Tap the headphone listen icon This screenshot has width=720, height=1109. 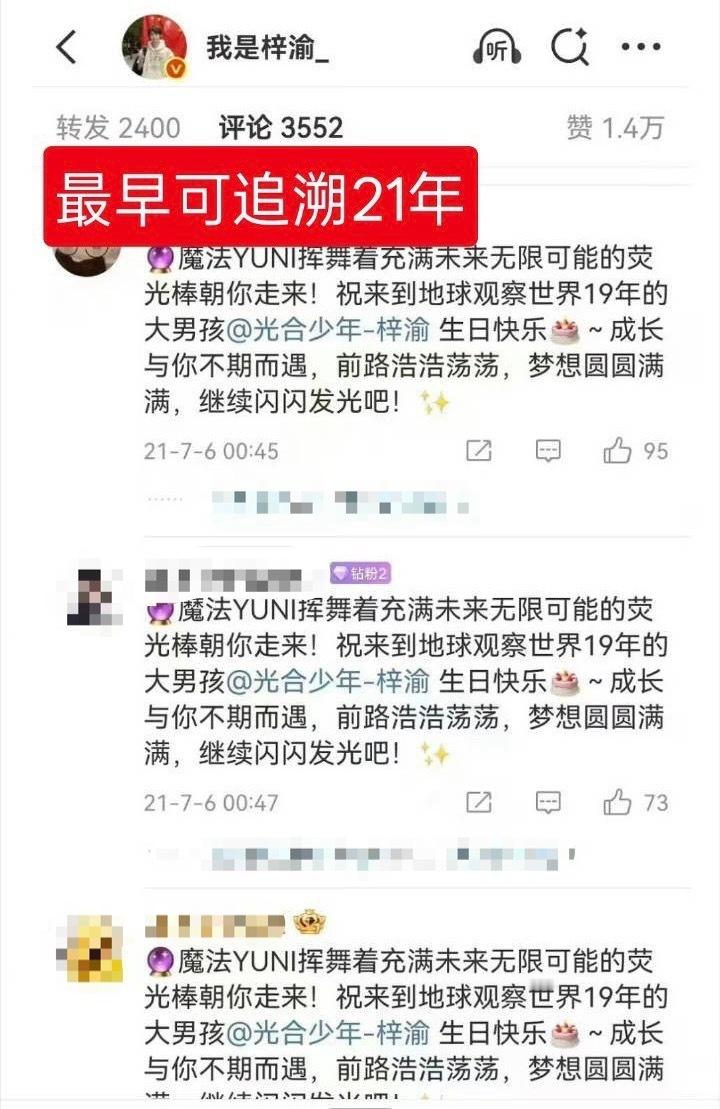click(x=497, y=47)
